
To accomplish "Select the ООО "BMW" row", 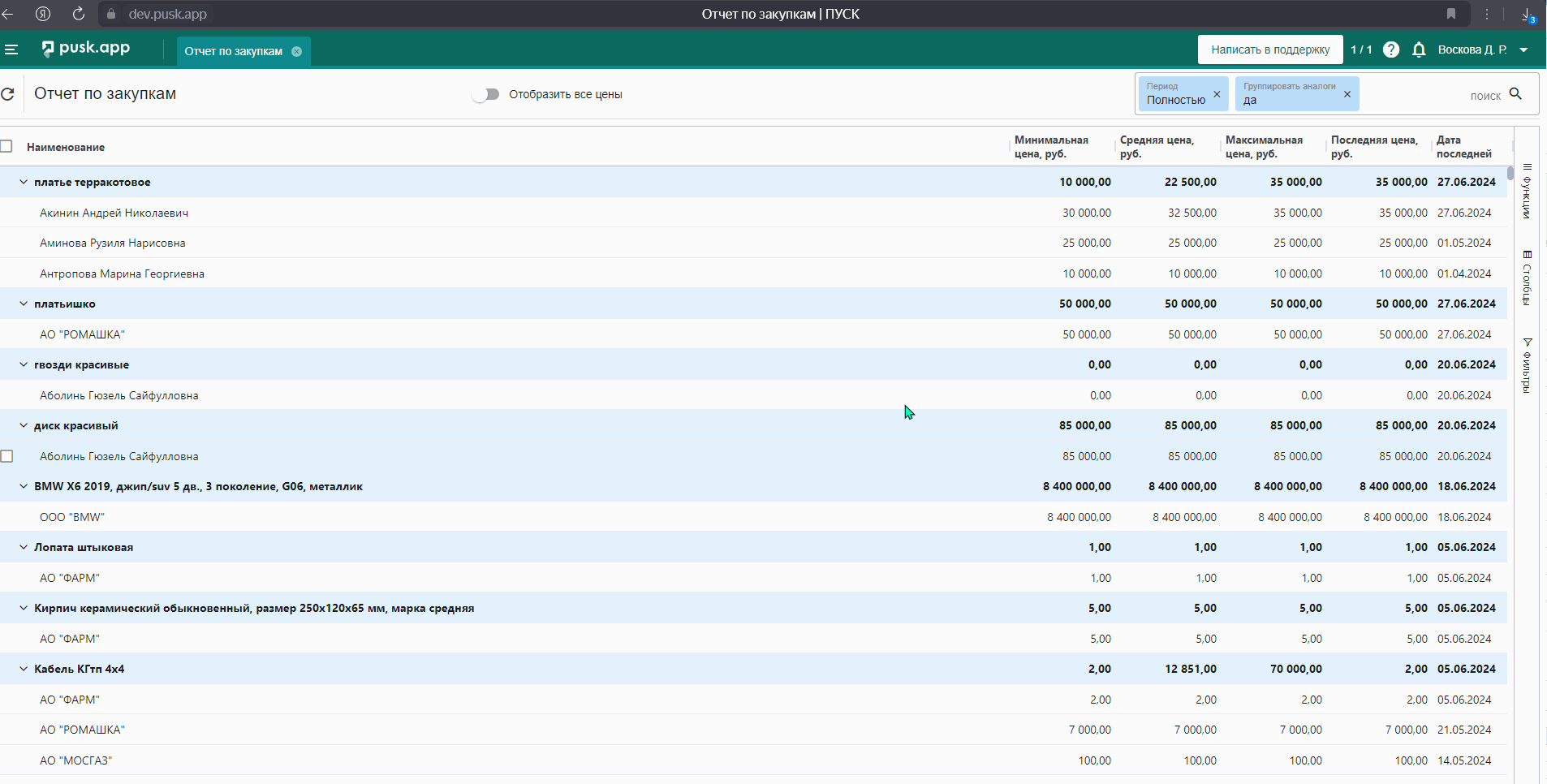I will click(x=753, y=517).
